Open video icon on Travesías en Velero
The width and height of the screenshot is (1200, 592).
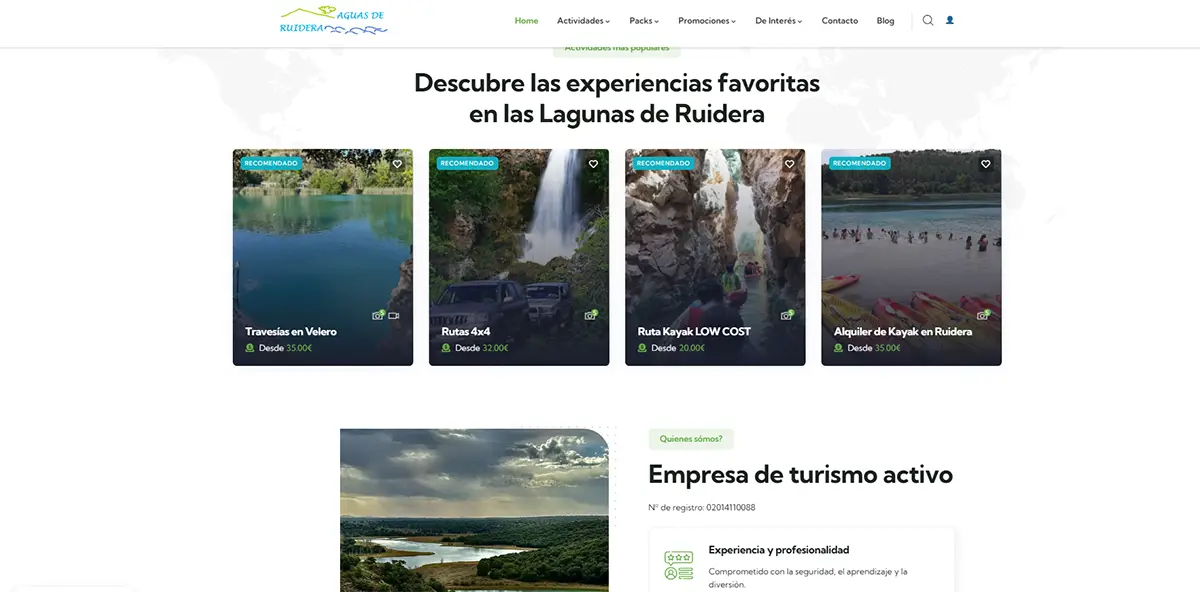pos(394,315)
